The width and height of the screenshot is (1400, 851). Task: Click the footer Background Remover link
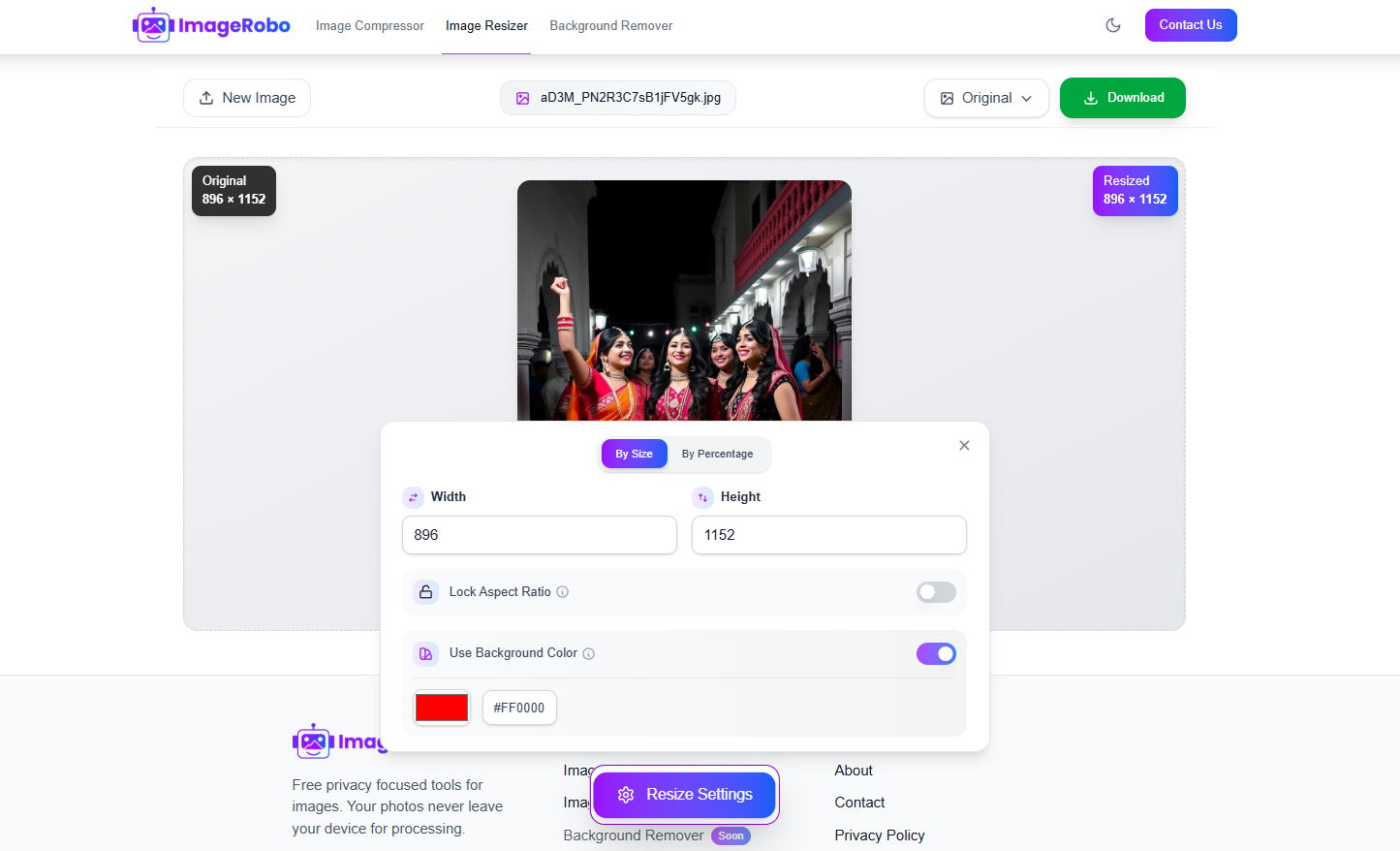(x=634, y=835)
